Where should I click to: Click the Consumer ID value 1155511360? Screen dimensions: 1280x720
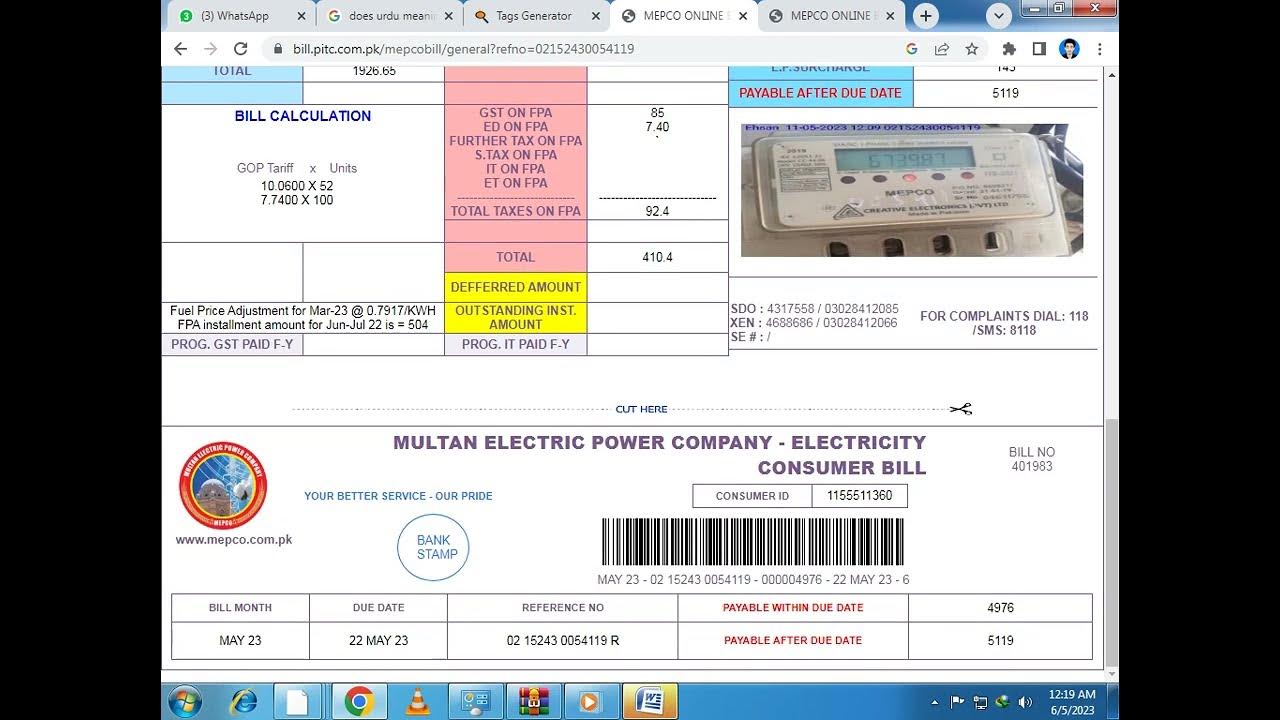[x=860, y=496]
